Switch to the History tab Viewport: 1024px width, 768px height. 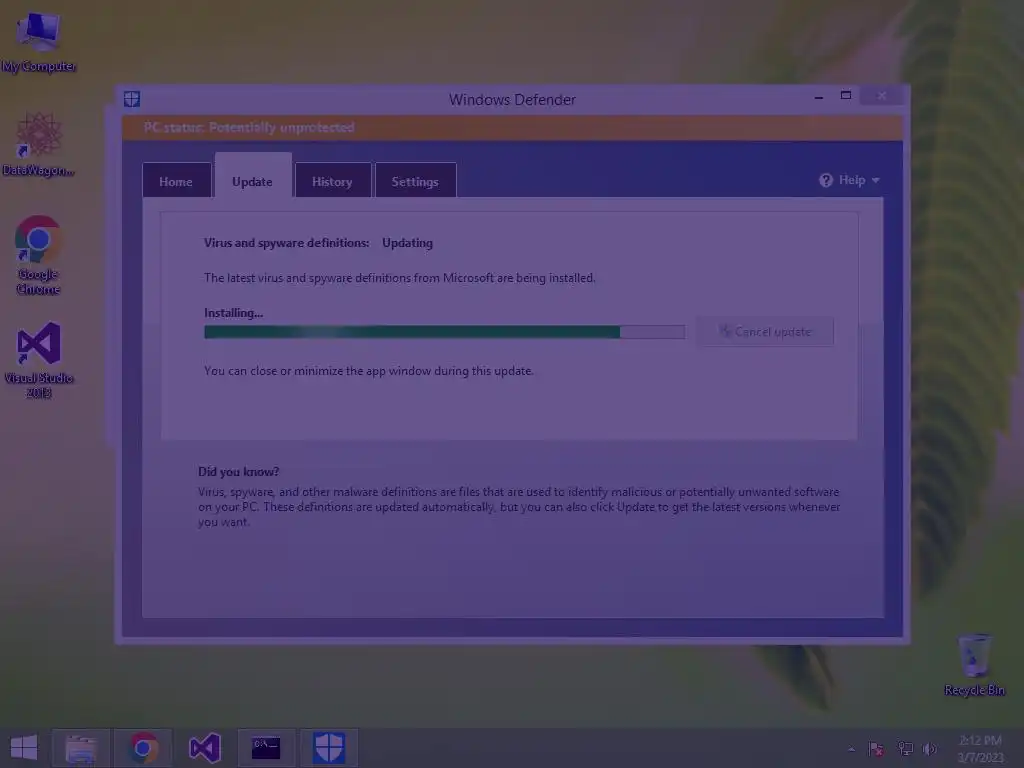pyautogui.click(x=332, y=181)
